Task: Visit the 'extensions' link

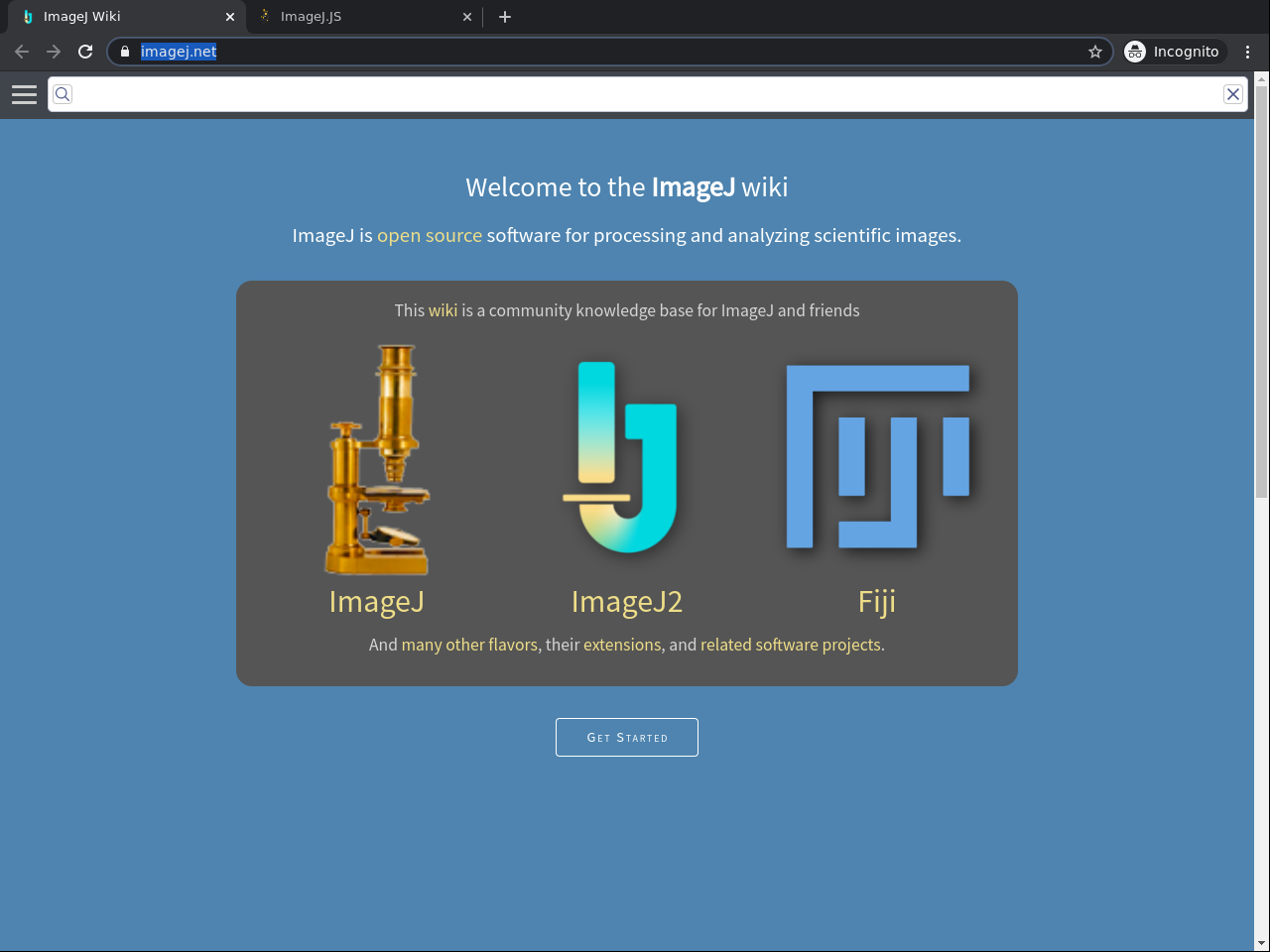Action: (x=622, y=645)
